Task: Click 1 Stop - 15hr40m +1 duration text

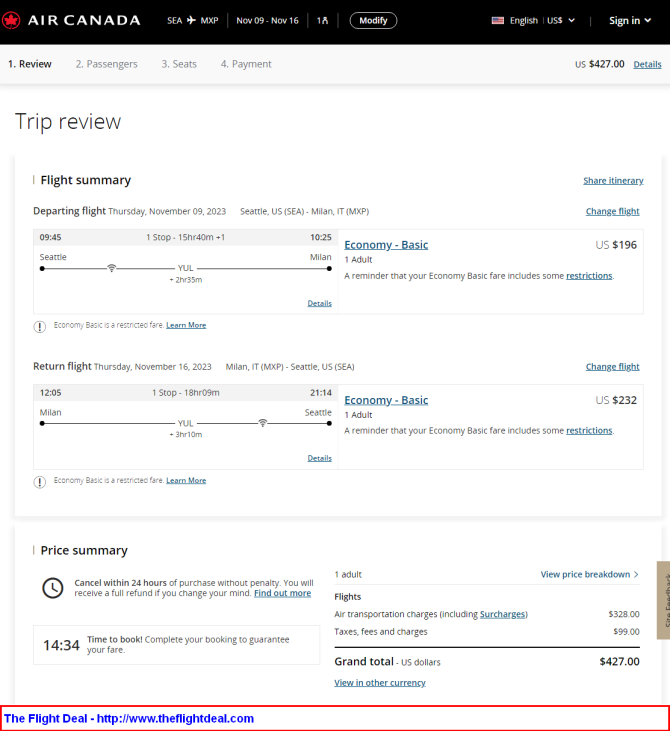Action: click(x=186, y=237)
